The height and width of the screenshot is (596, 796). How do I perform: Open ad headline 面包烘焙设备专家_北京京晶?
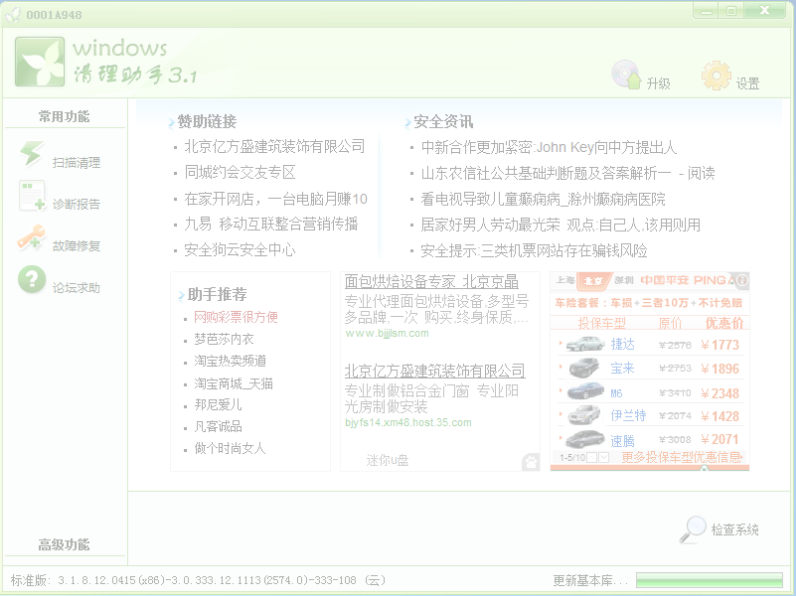tap(432, 281)
